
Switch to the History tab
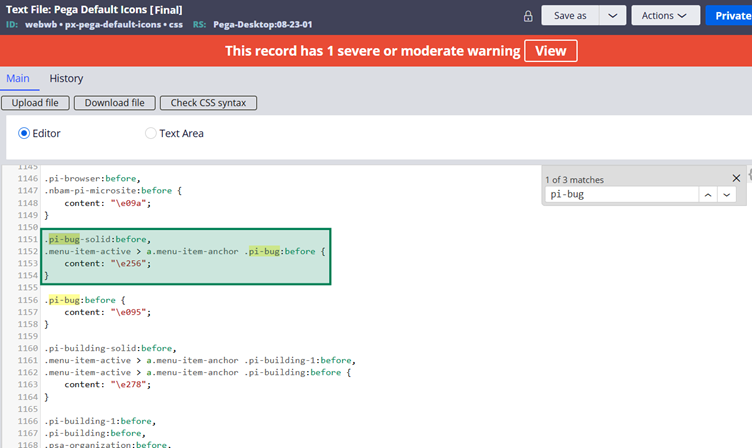coord(67,78)
